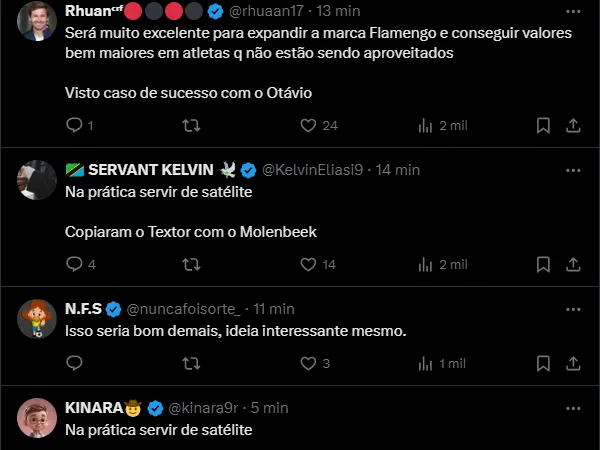The width and height of the screenshot is (600, 450).
Task: Open KINARA's profile picture
Action: (37, 417)
